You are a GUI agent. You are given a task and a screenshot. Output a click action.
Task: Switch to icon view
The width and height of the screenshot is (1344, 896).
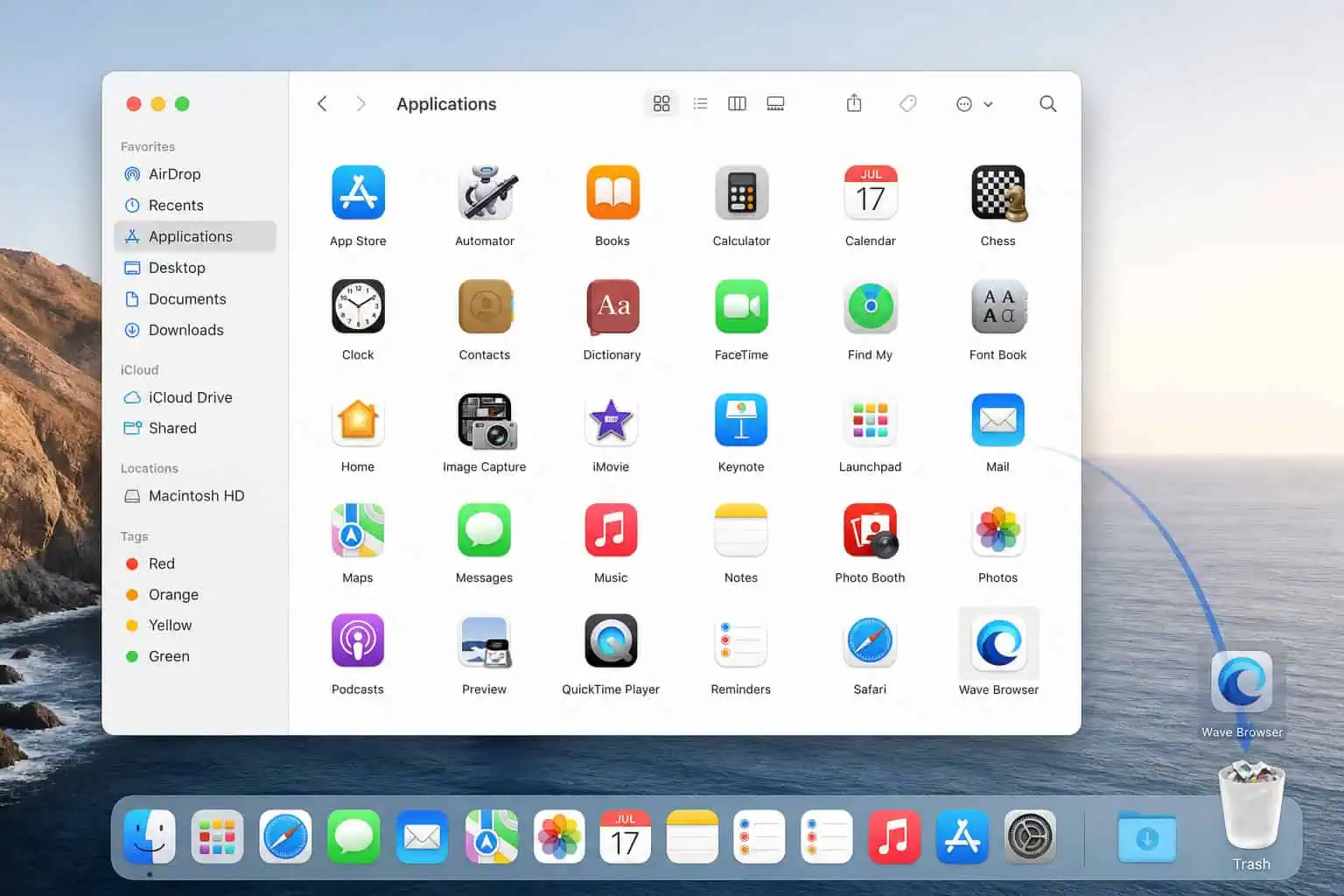click(x=661, y=104)
